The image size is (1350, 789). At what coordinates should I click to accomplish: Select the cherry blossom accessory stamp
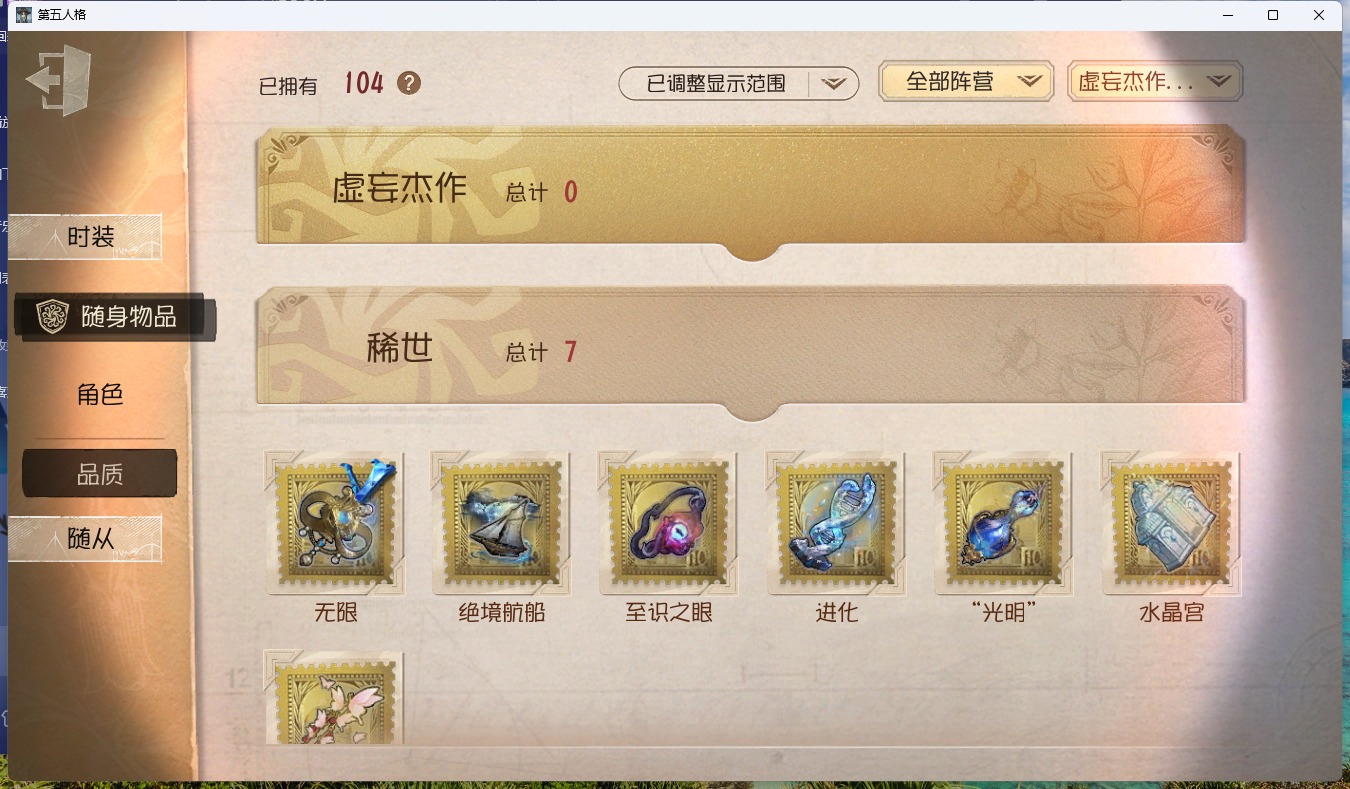(x=335, y=698)
